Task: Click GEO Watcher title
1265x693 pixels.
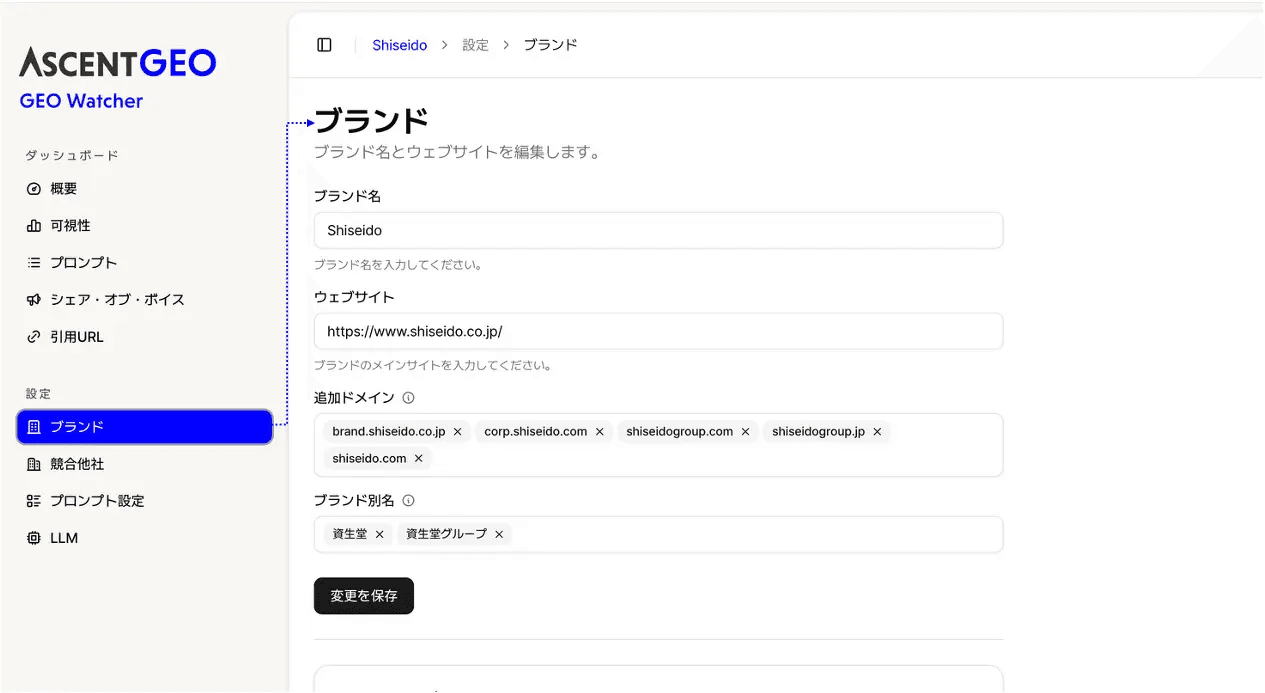Action: 81,101
